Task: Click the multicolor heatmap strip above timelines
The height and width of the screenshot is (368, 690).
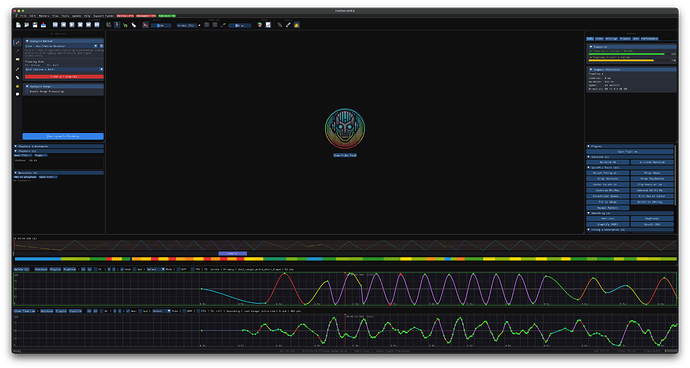Action: [x=345, y=259]
